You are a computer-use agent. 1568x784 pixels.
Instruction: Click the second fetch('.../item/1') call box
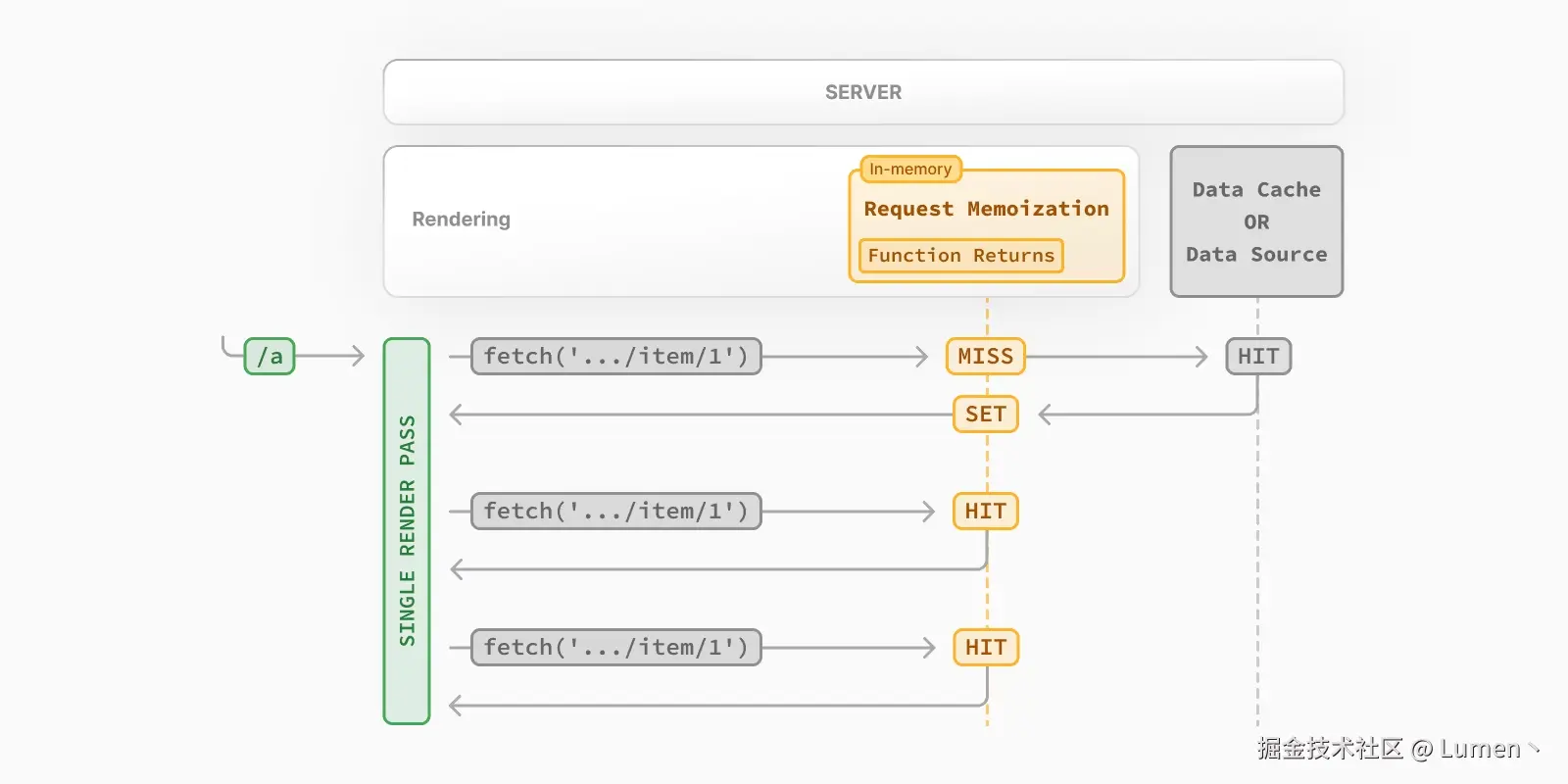pyautogui.click(x=615, y=512)
